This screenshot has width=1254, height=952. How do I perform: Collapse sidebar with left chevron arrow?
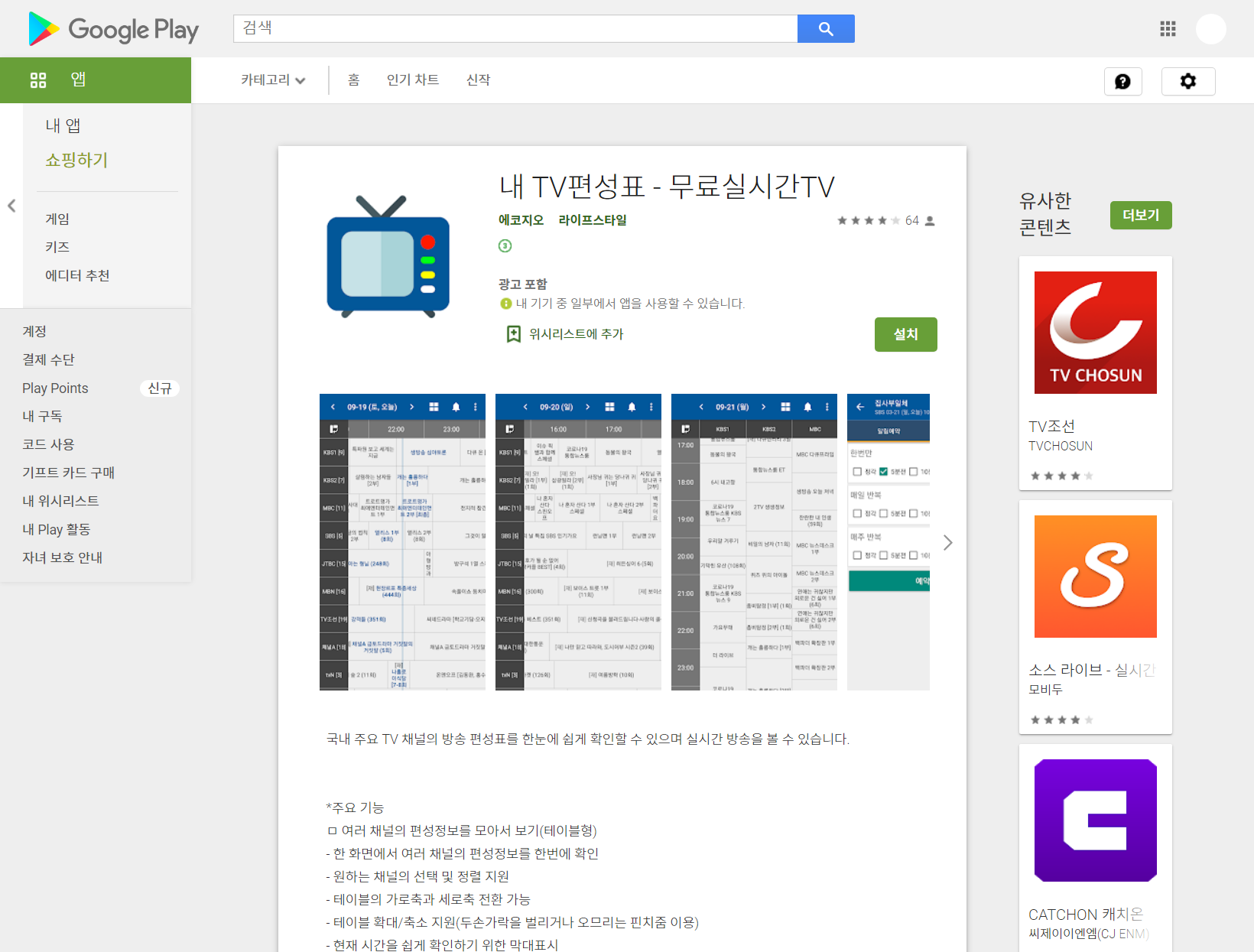(x=11, y=206)
